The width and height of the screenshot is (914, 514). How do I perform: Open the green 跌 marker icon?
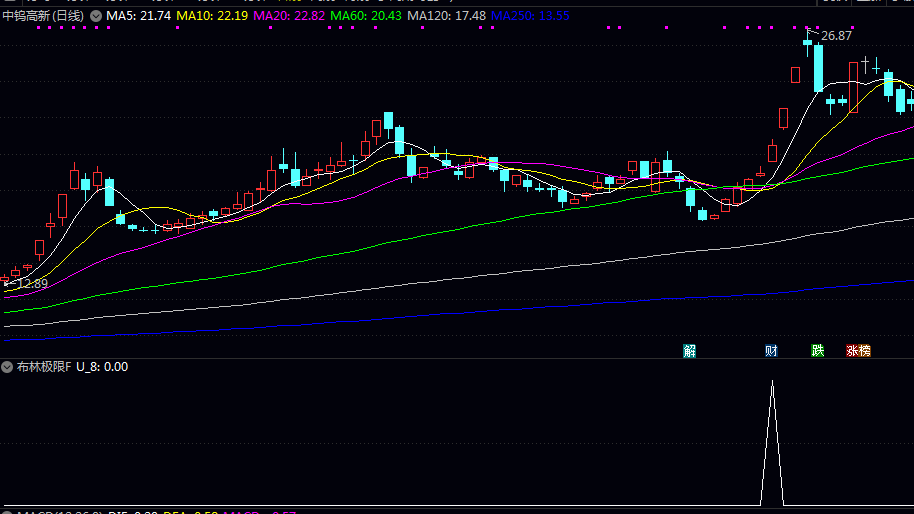click(818, 350)
